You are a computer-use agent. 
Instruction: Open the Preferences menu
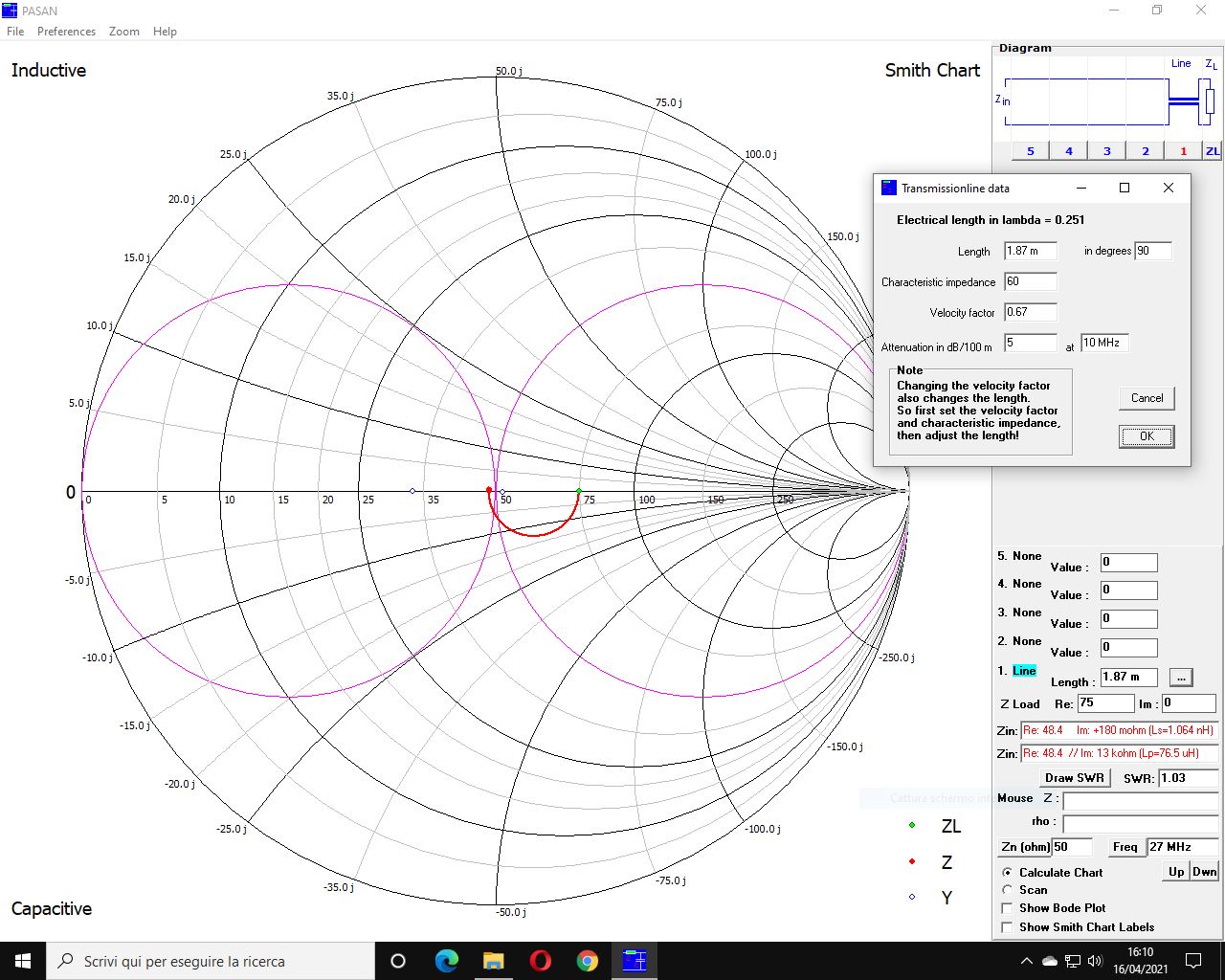point(66,32)
